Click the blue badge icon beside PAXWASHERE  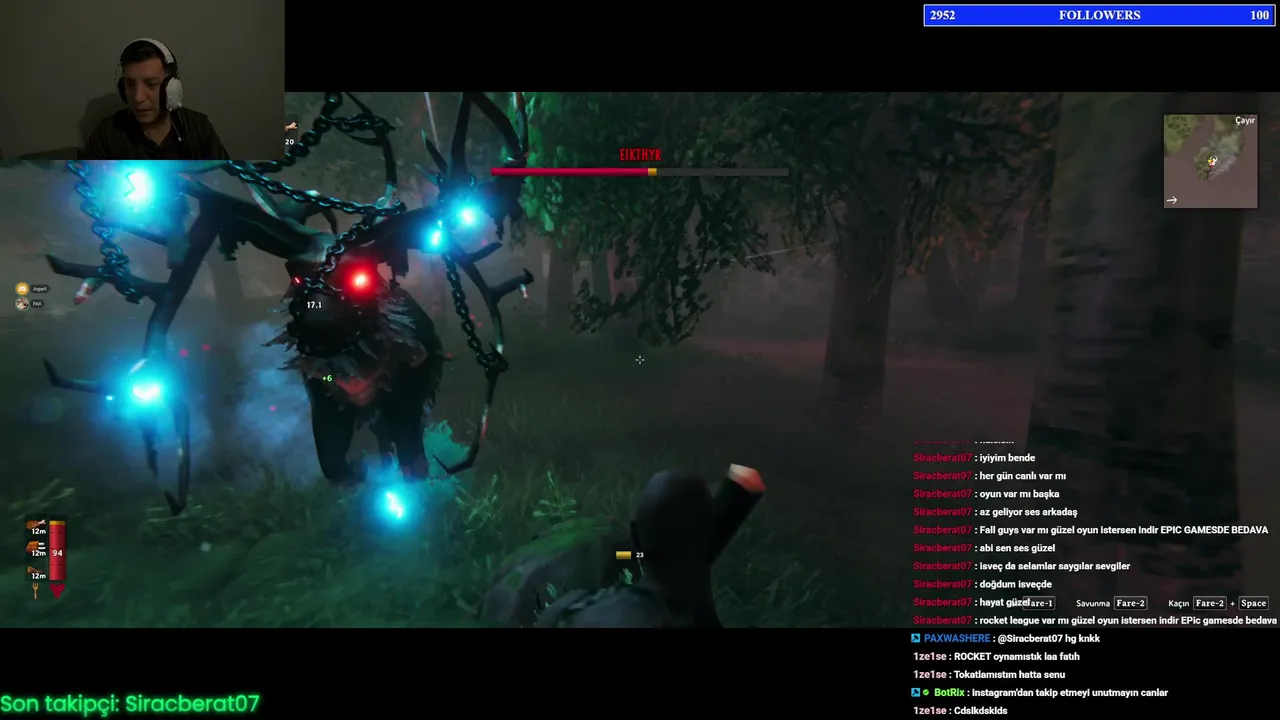tap(916, 638)
